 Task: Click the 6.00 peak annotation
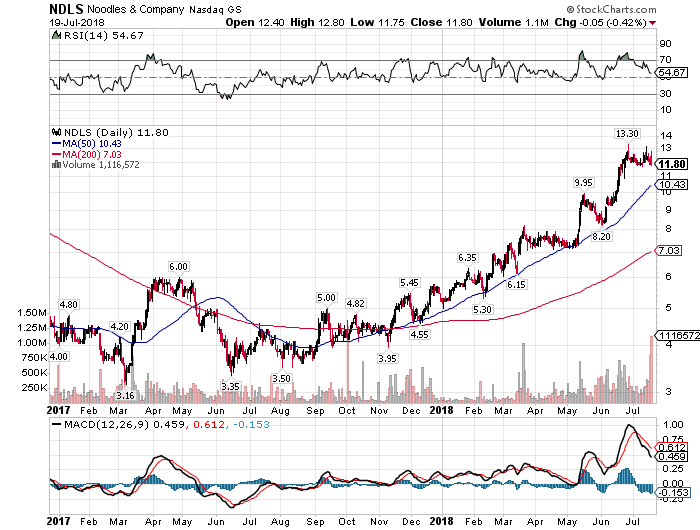tap(178, 267)
